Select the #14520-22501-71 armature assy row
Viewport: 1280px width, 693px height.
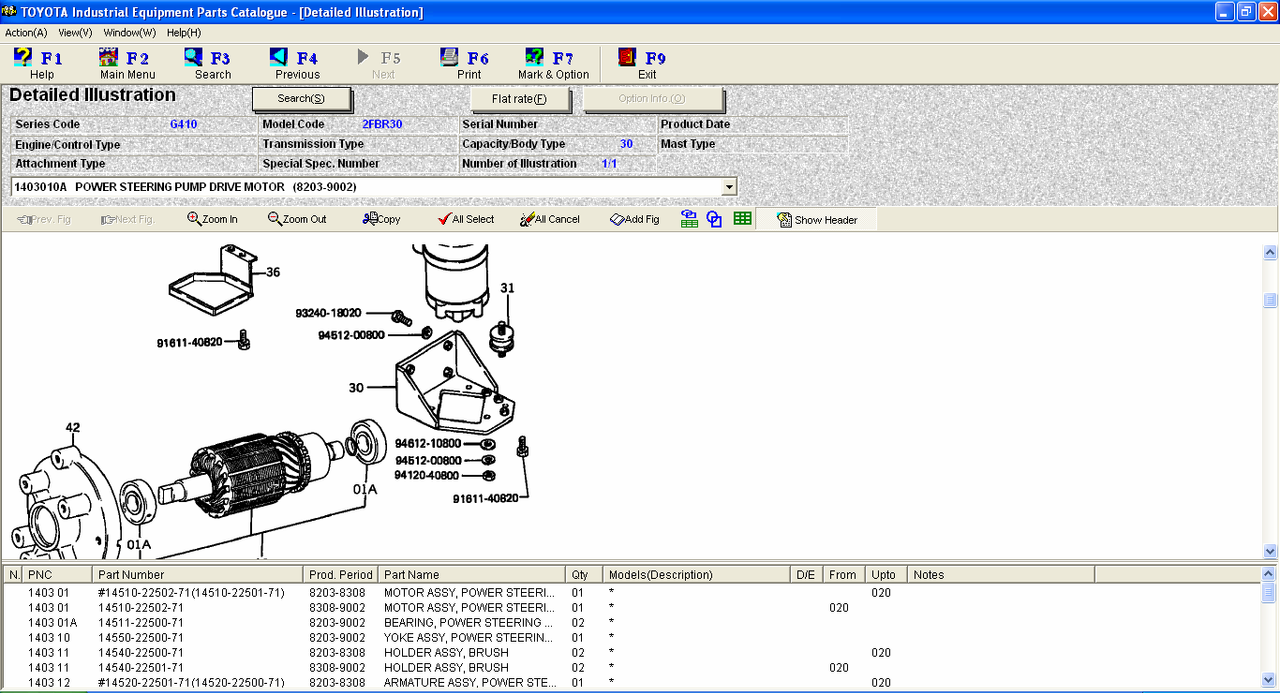coord(632,682)
